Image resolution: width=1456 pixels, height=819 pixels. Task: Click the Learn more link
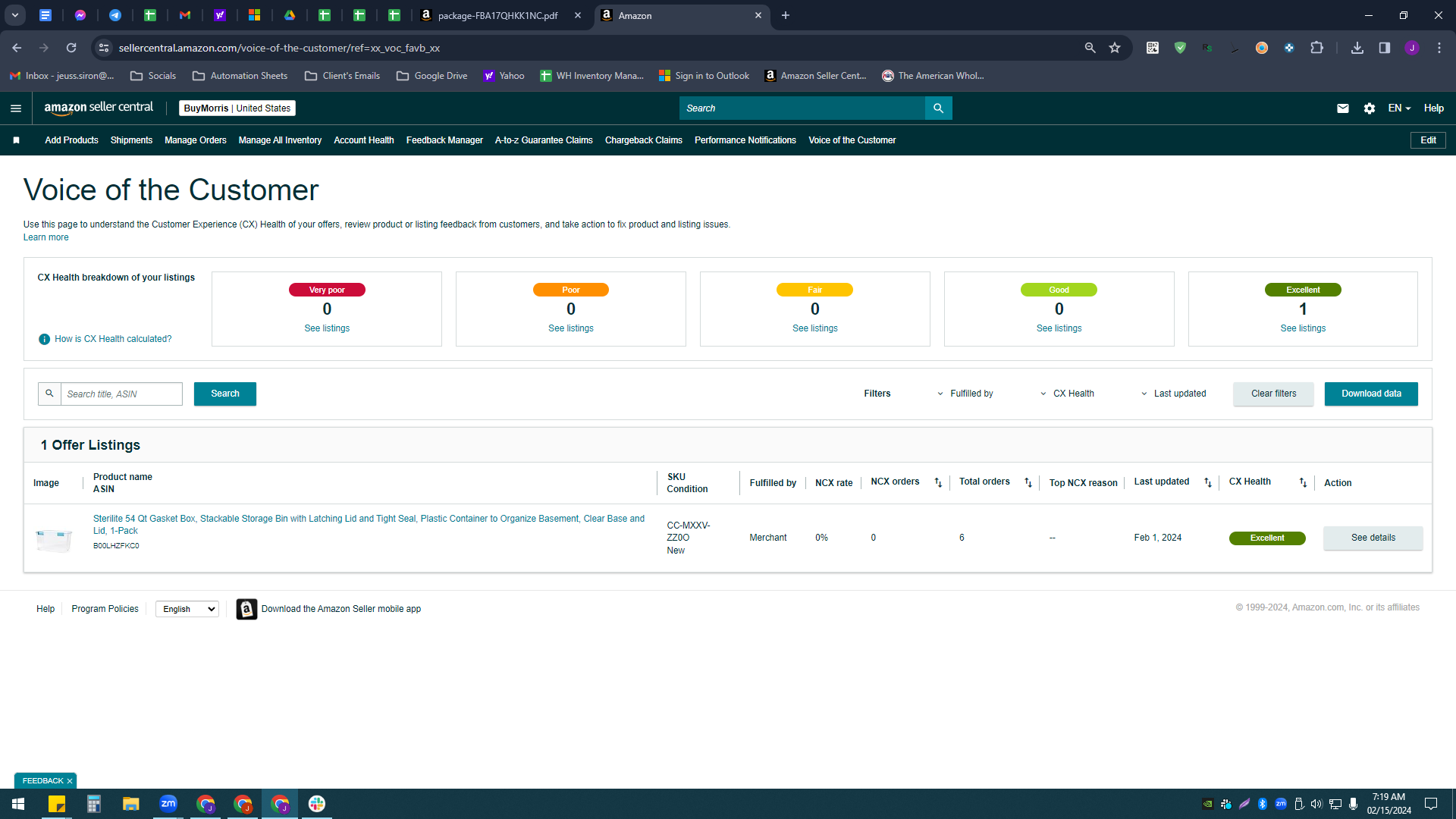coord(45,237)
